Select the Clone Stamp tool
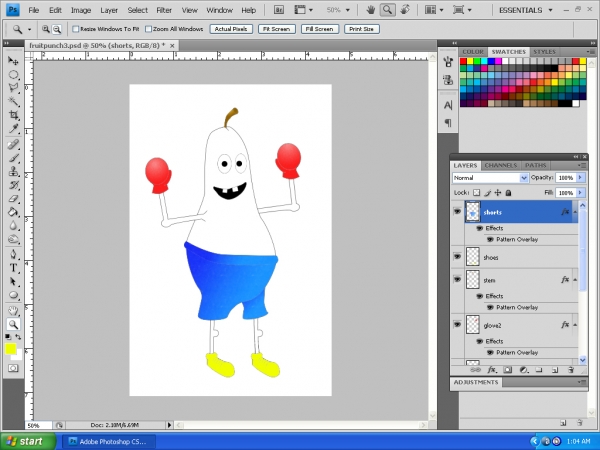 pos(13,171)
